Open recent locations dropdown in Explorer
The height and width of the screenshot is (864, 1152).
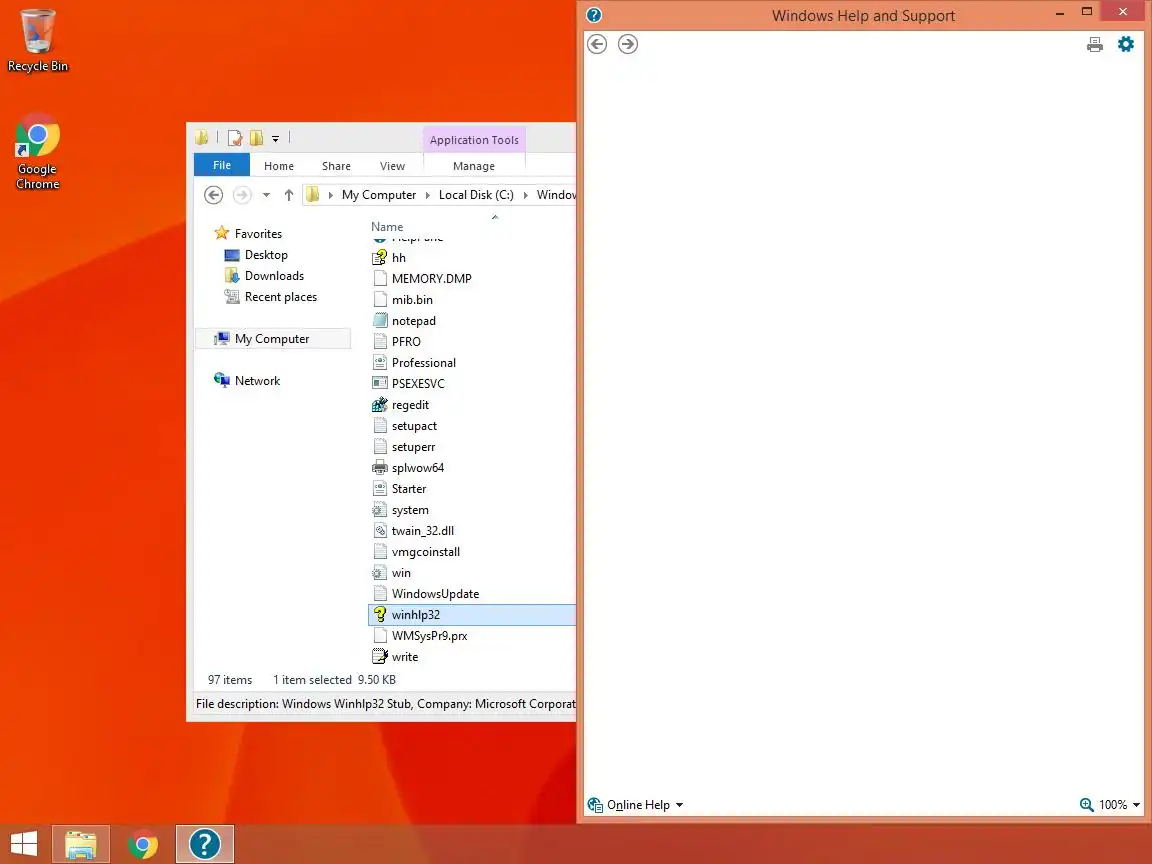point(266,195)
